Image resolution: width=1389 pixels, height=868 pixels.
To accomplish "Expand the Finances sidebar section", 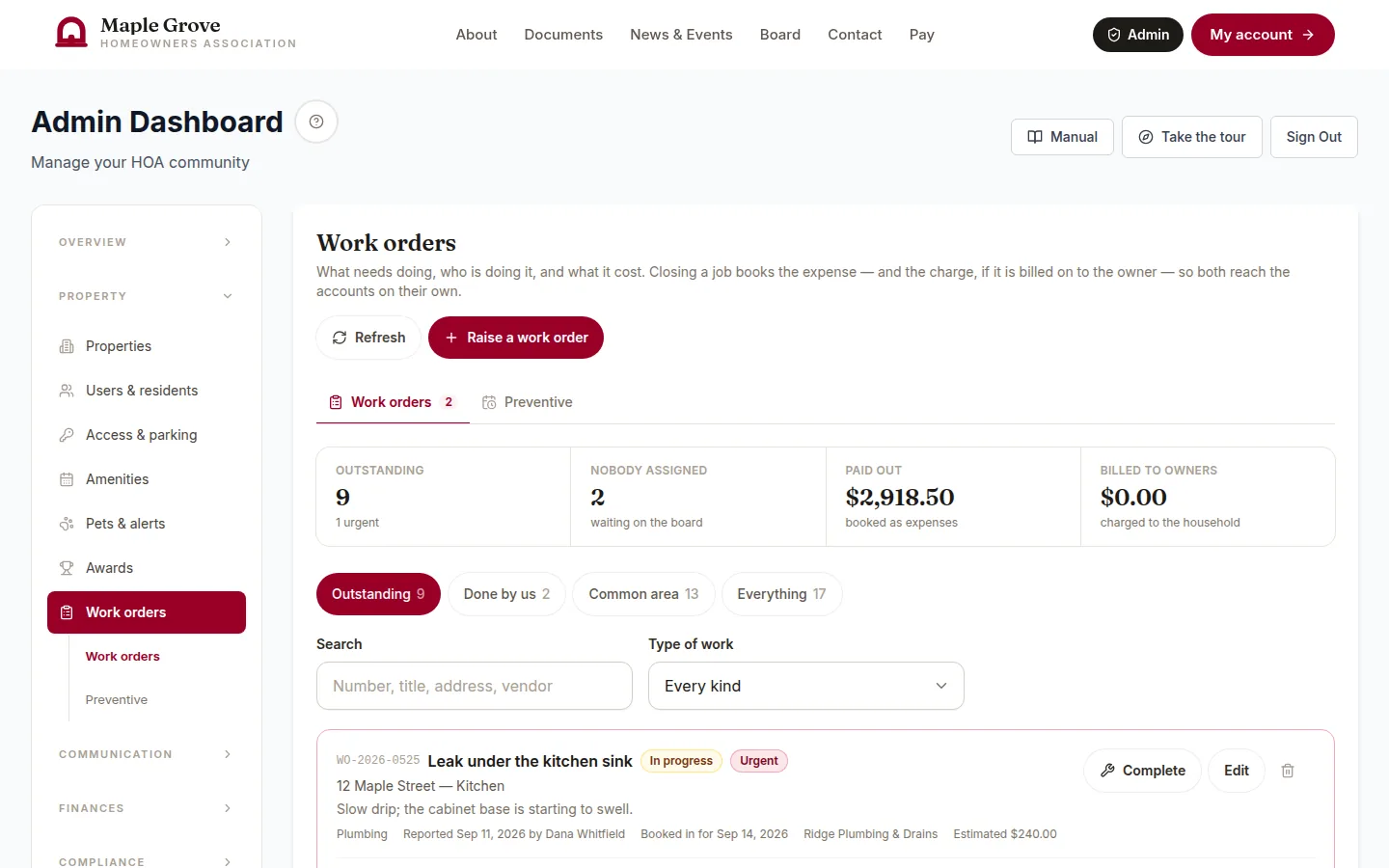I will [147, 808].
